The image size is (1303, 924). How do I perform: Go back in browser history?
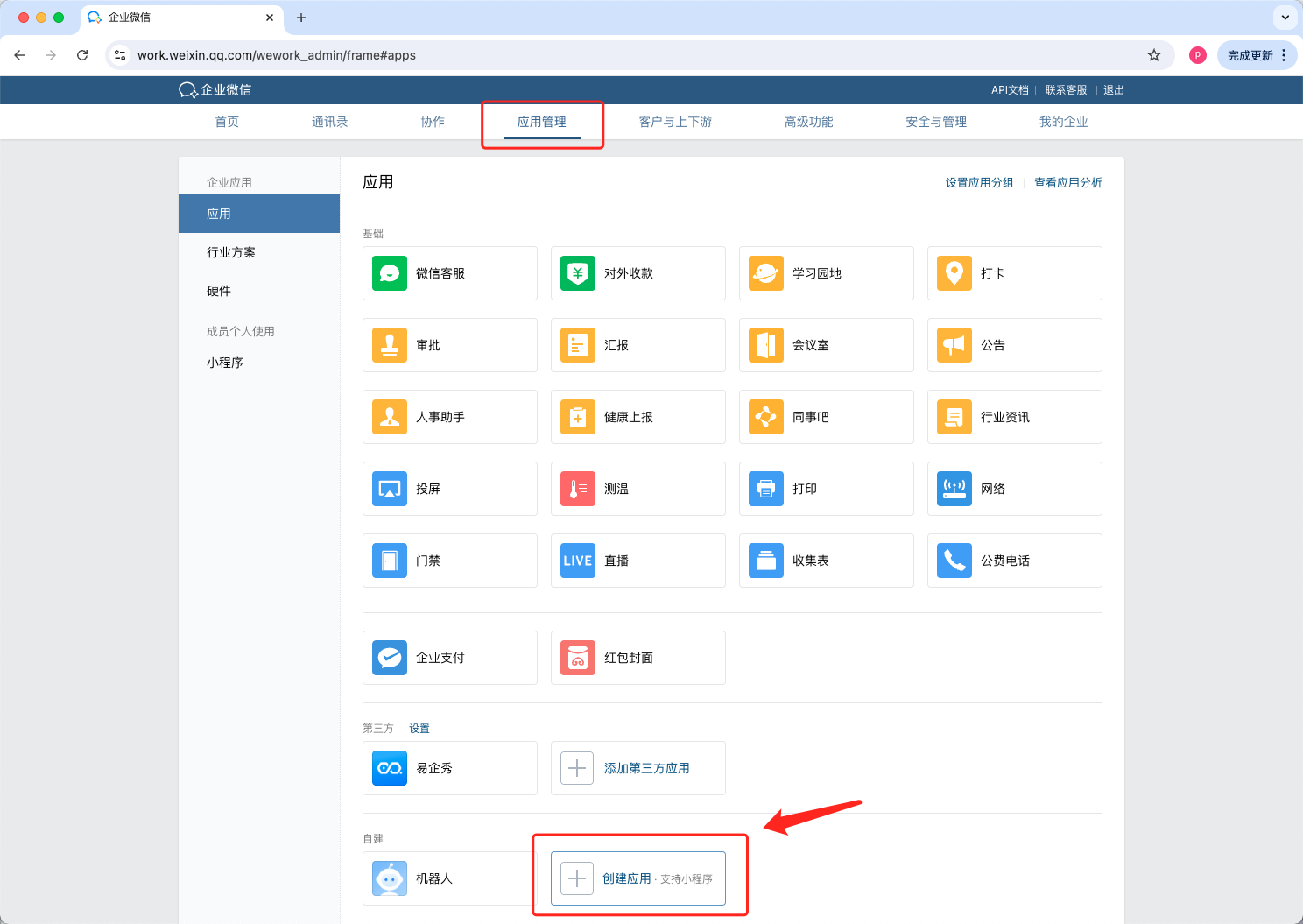tap(19, 55)
